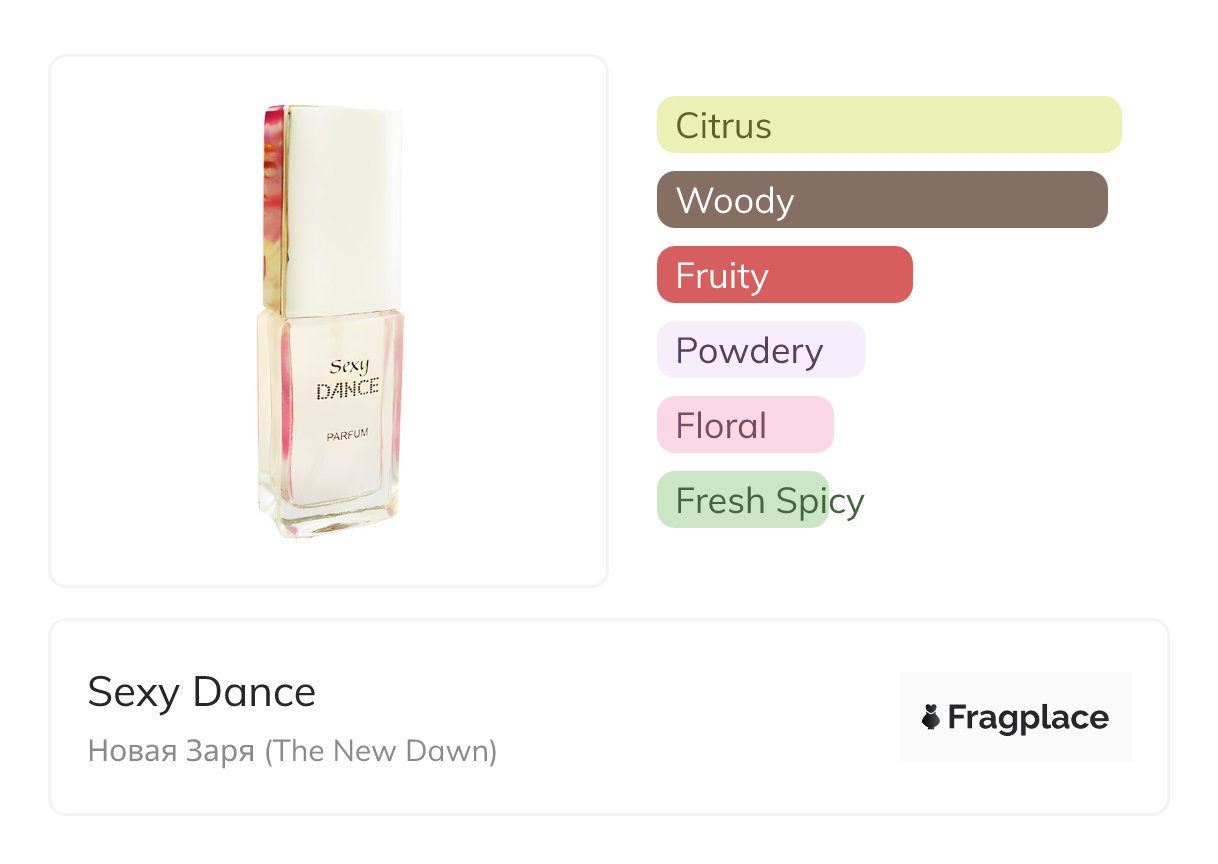This screenshot has width=1218, height=864.
Task: Click the word 'Dance' in the title
Action: [254, 692]
